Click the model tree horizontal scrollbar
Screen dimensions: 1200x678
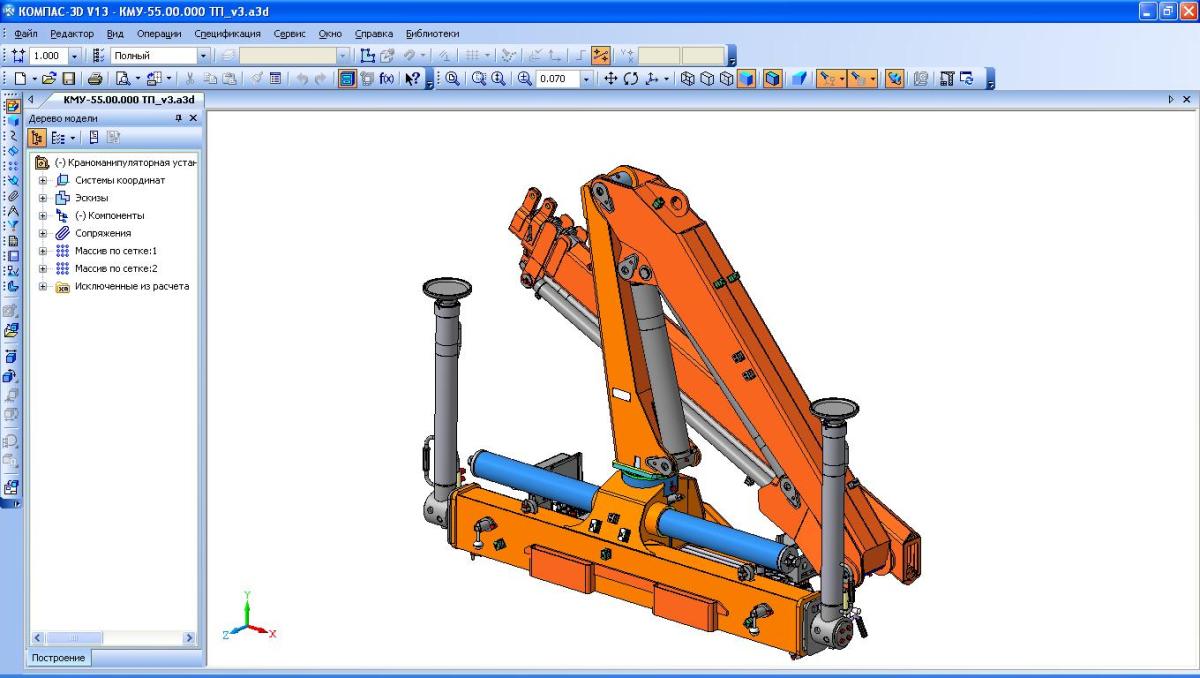(112, 637)
